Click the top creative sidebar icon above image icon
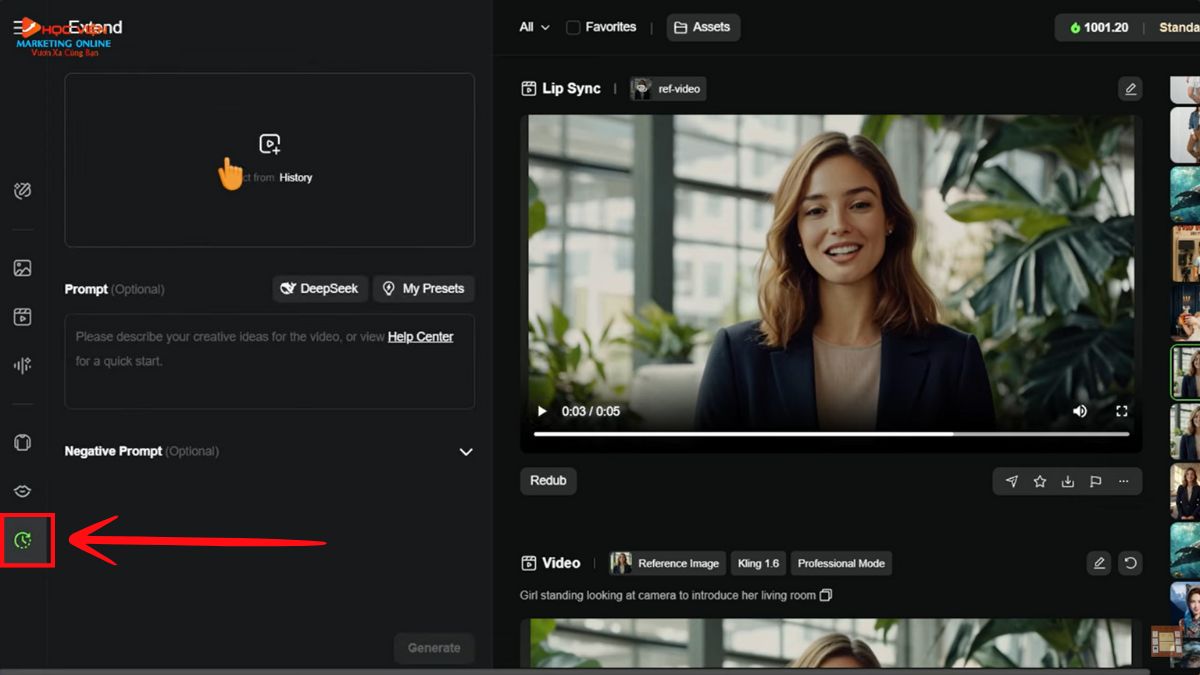This screenshot has width=1200, height=675. click(x=23, y=191)
